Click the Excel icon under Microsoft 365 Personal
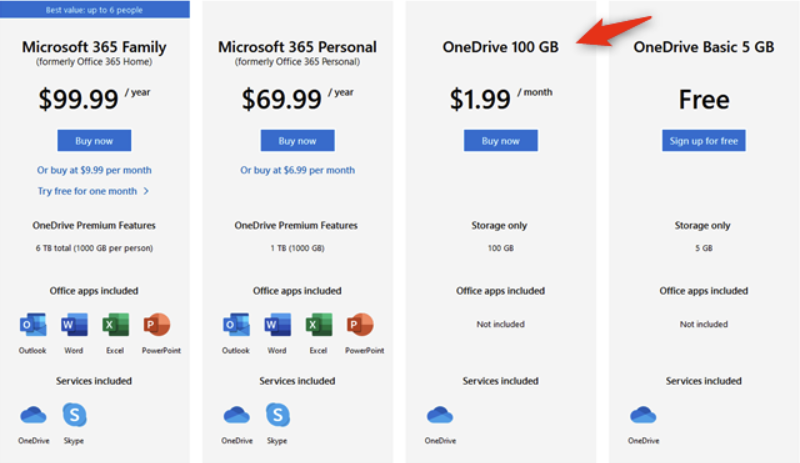 tap(319, 325)
